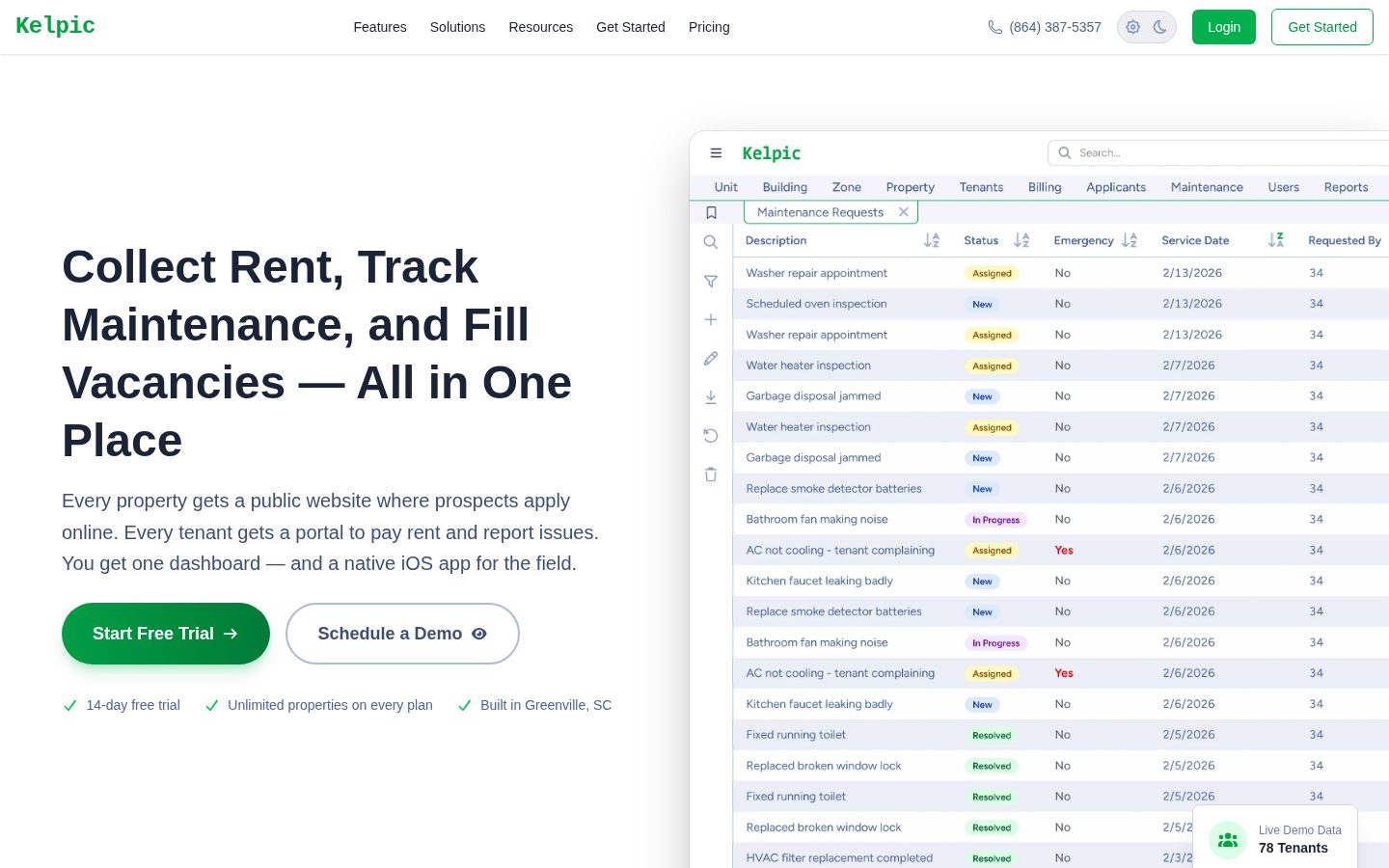
Task: Click the Start Free Trial button
Action: click(x=166, y=634)
